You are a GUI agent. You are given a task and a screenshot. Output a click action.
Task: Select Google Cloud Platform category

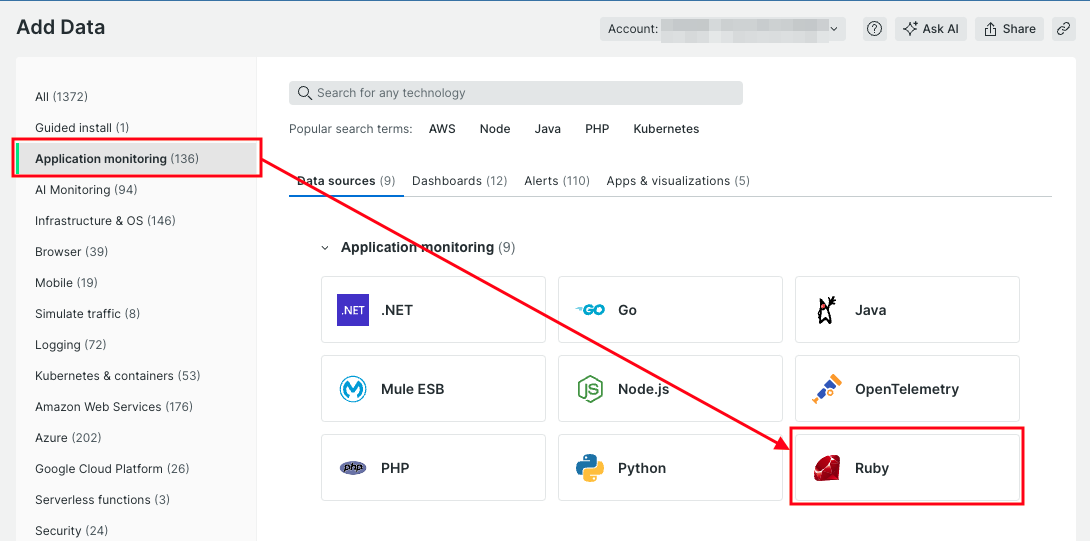click(x=112, y=469)
